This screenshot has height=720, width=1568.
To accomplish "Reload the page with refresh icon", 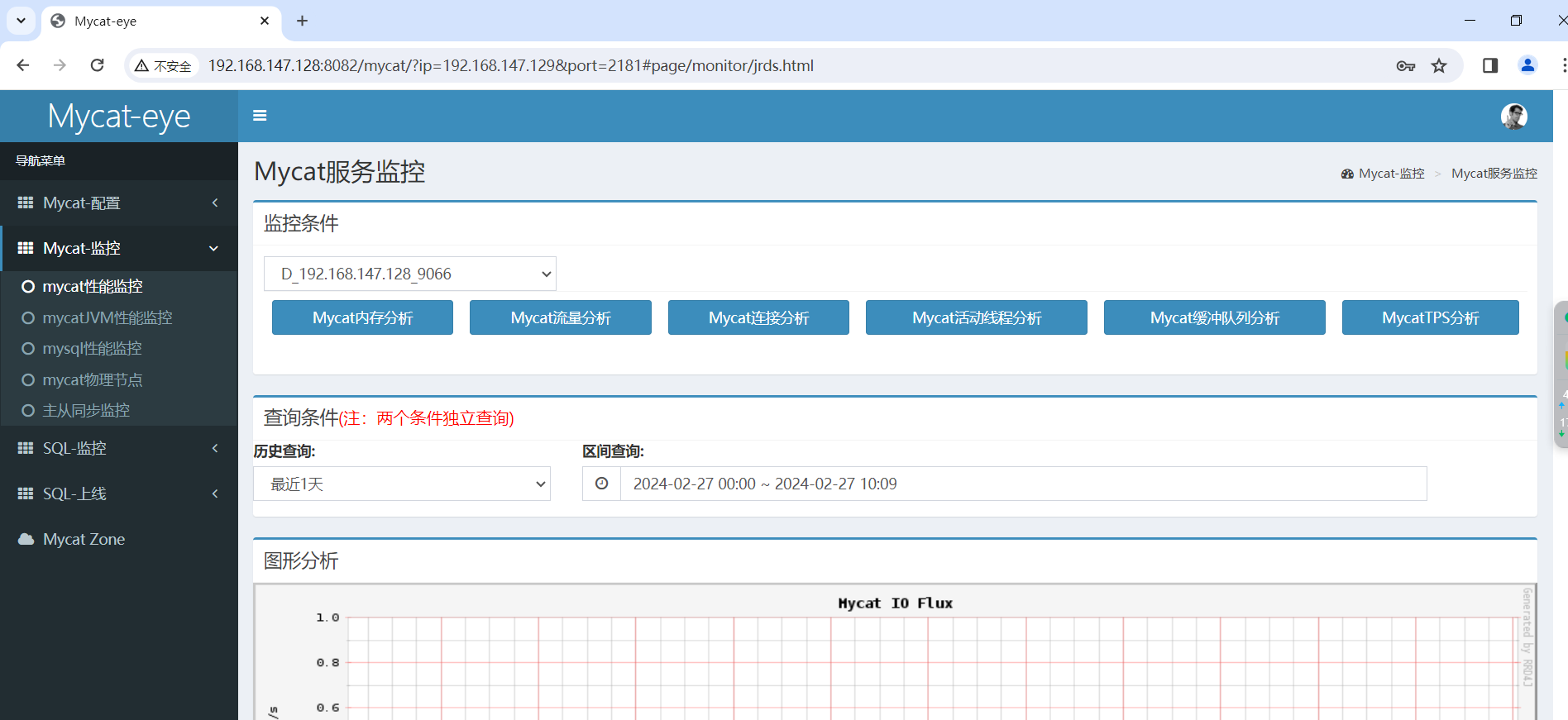I will click(97, 65).
